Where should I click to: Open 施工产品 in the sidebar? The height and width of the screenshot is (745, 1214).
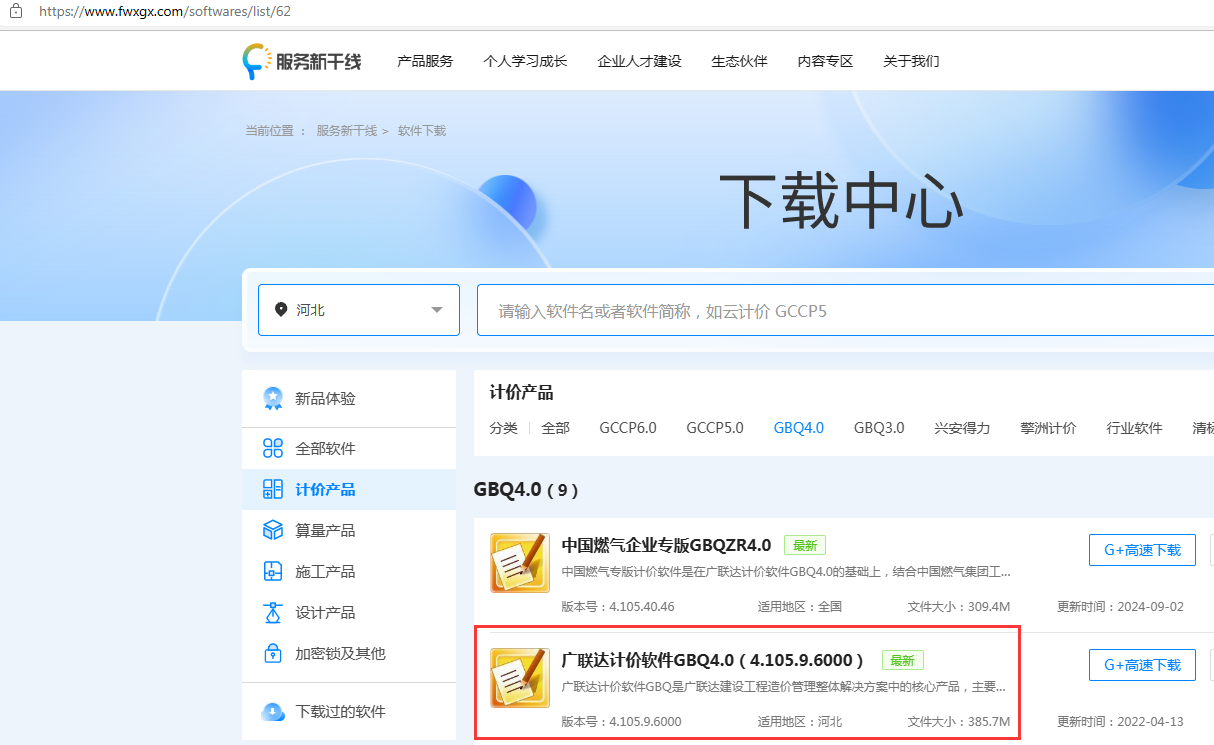coord(349,571)
